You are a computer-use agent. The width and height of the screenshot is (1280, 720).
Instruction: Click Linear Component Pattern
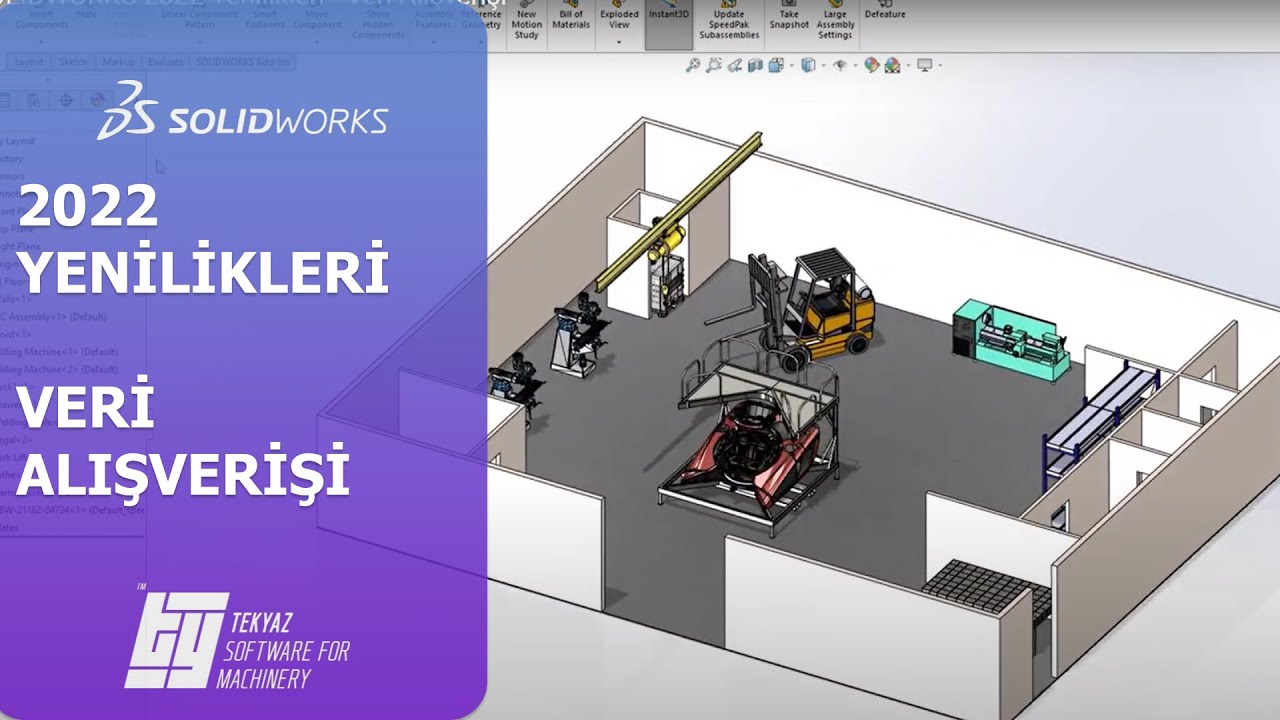pyautogui.click(x=200, y=18)
